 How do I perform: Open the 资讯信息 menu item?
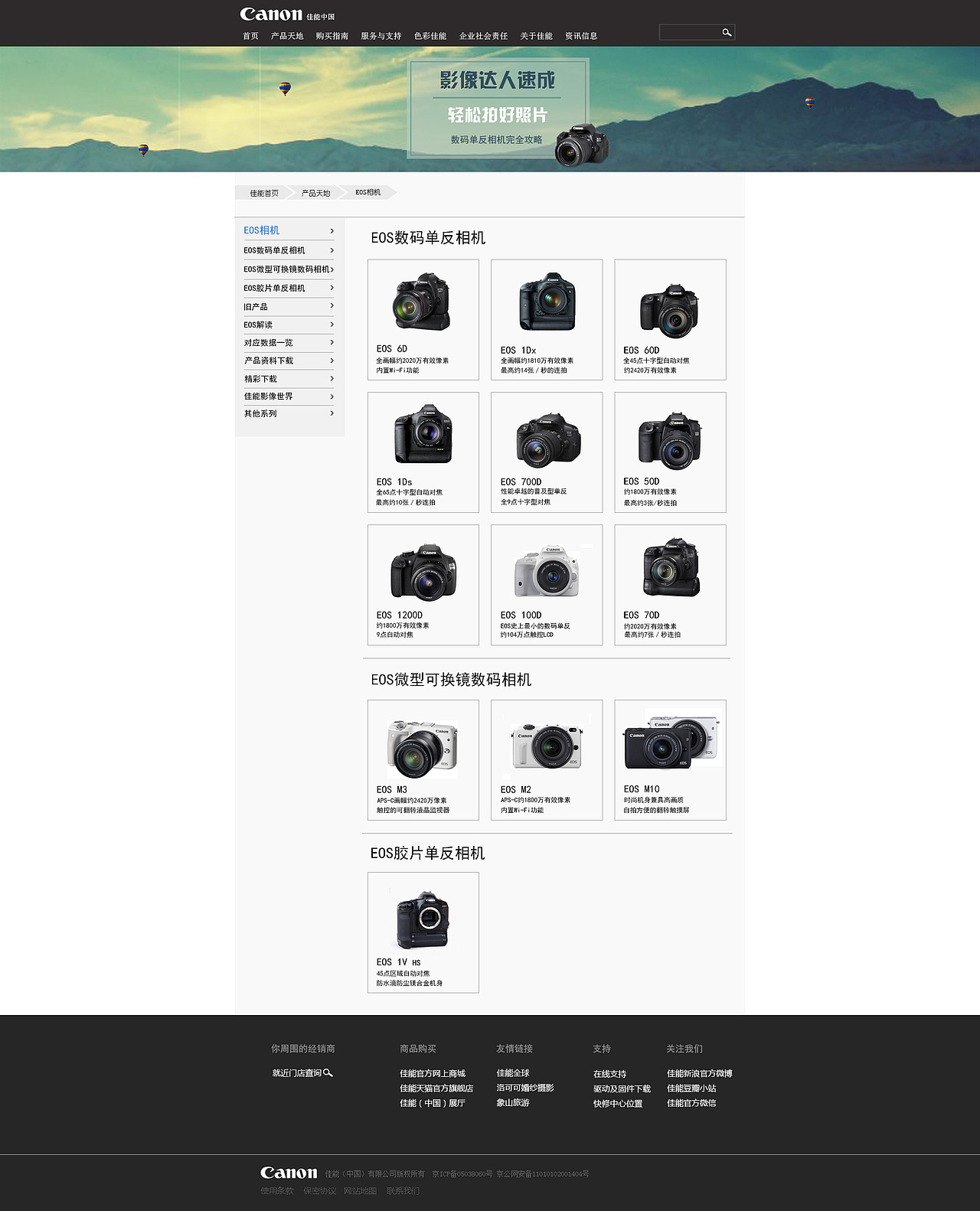pyautogui.click(x=581, y=36)
